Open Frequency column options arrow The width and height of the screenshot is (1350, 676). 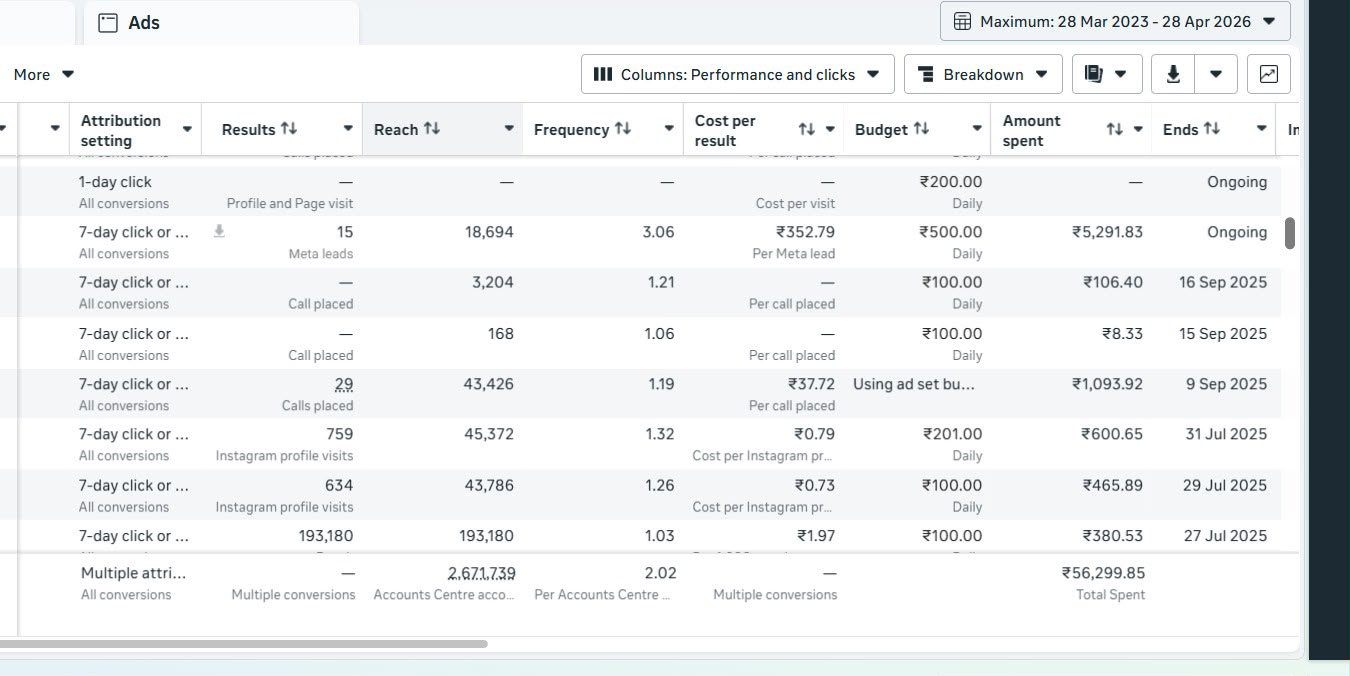(669, 129)
